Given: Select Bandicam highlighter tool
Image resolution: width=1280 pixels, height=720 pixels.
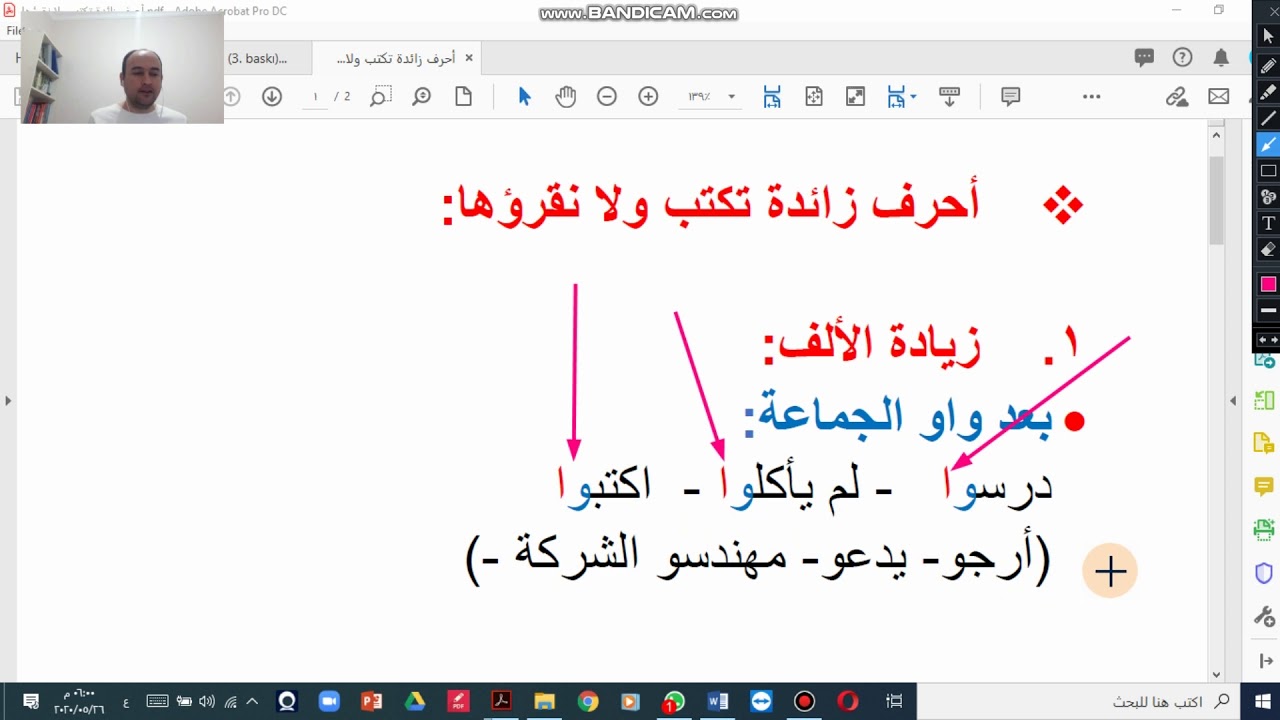Looking at the screenshot, I should [x=1268, y=91].
